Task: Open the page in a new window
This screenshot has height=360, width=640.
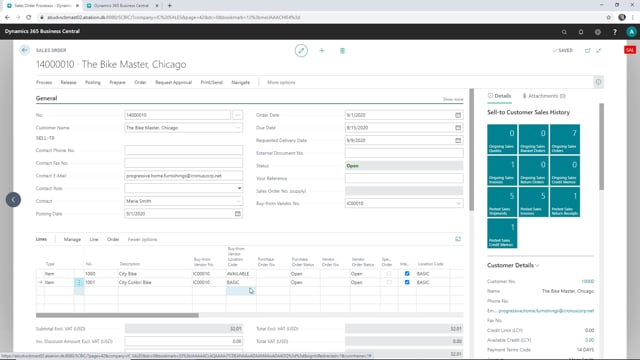Action: tap(588, 51)
